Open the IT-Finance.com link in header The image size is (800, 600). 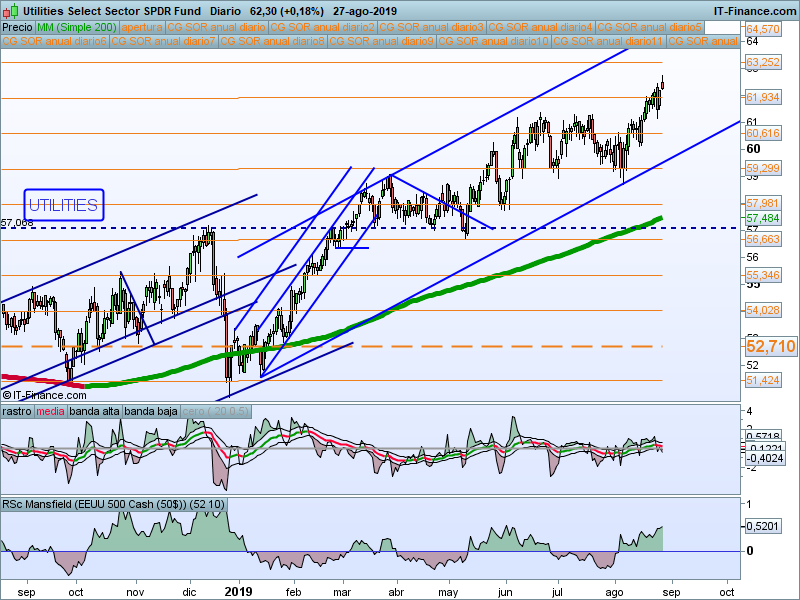pos(754,11)
